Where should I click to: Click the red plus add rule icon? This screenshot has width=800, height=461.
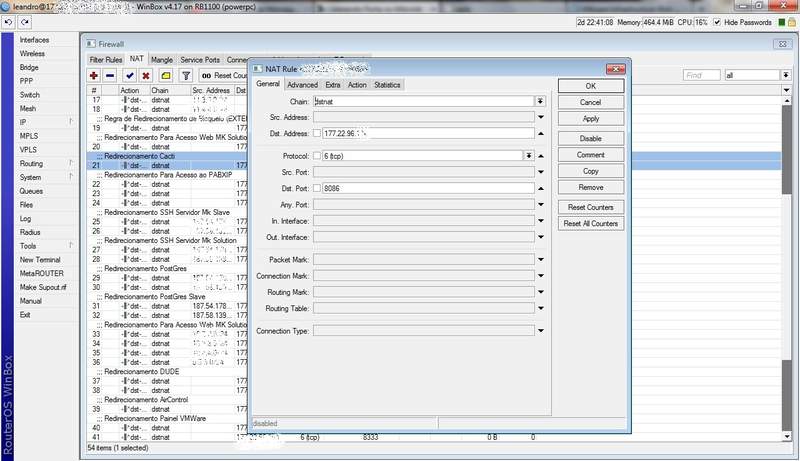point(94,75)
